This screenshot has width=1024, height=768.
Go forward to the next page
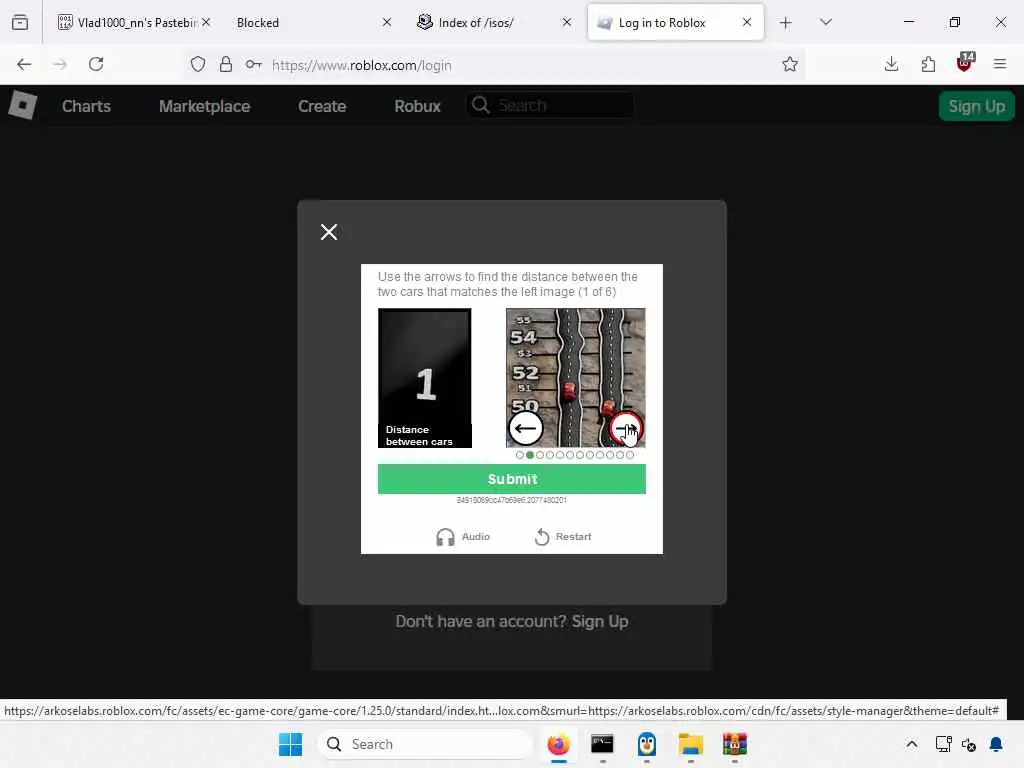(x=60, y=64)
